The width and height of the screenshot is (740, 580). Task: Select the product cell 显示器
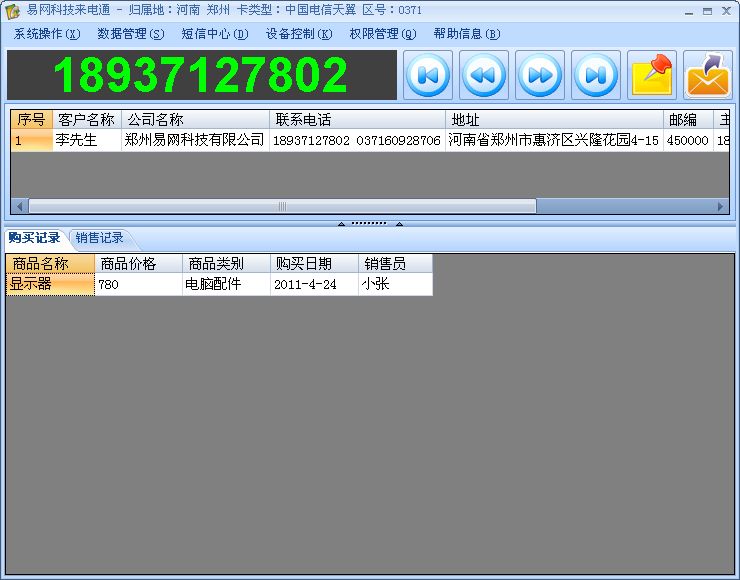click(x=50, y=284)
